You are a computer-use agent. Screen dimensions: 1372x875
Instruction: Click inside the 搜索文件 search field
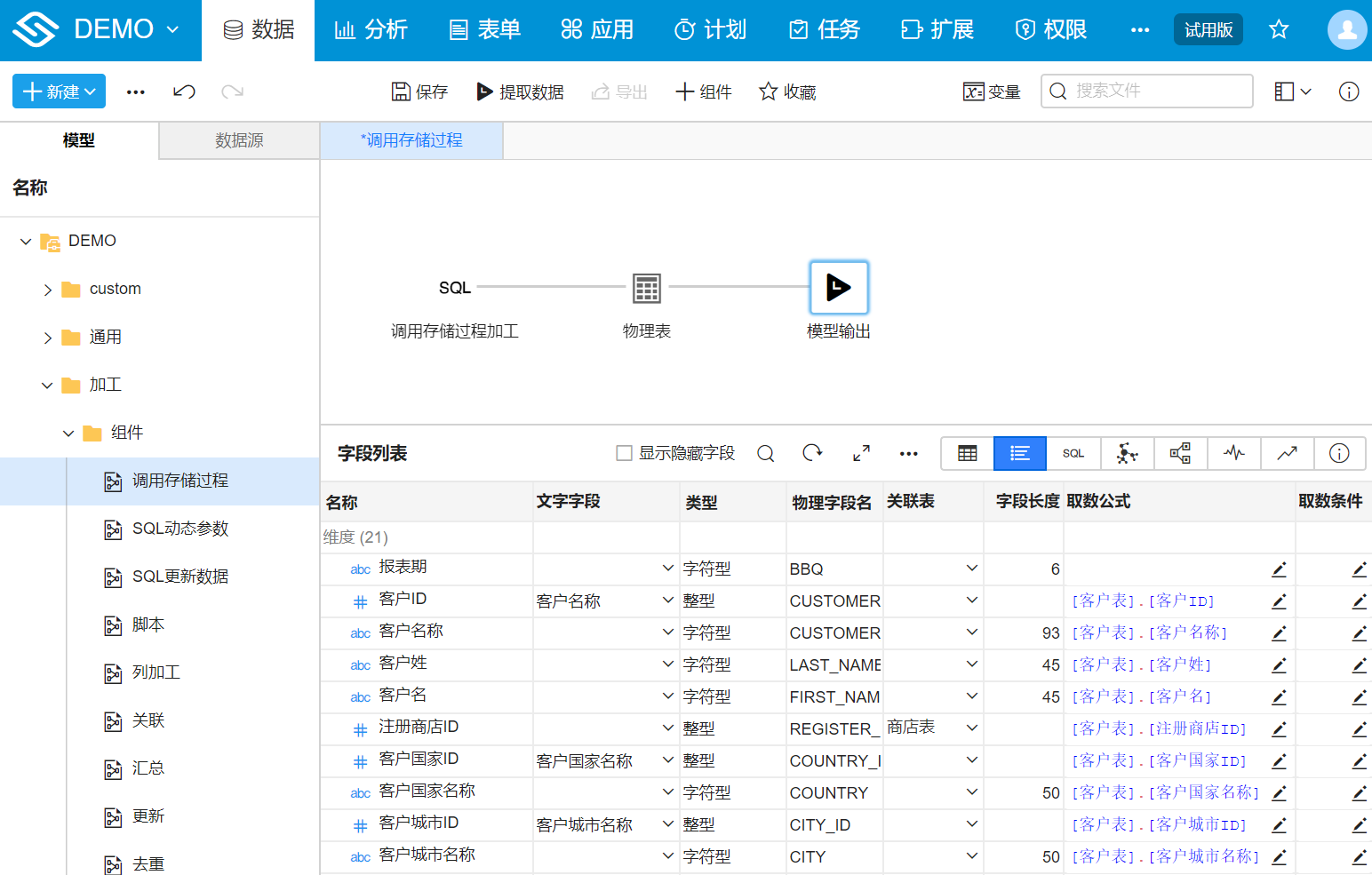point(1146,91)
